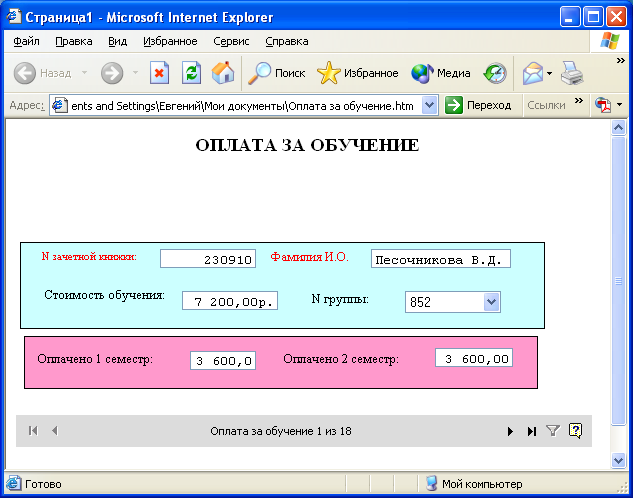Viewport: 633px width, 498px height.
Task: Click the Фамилия И.О. red label
Action: click(x=310, y=257)
